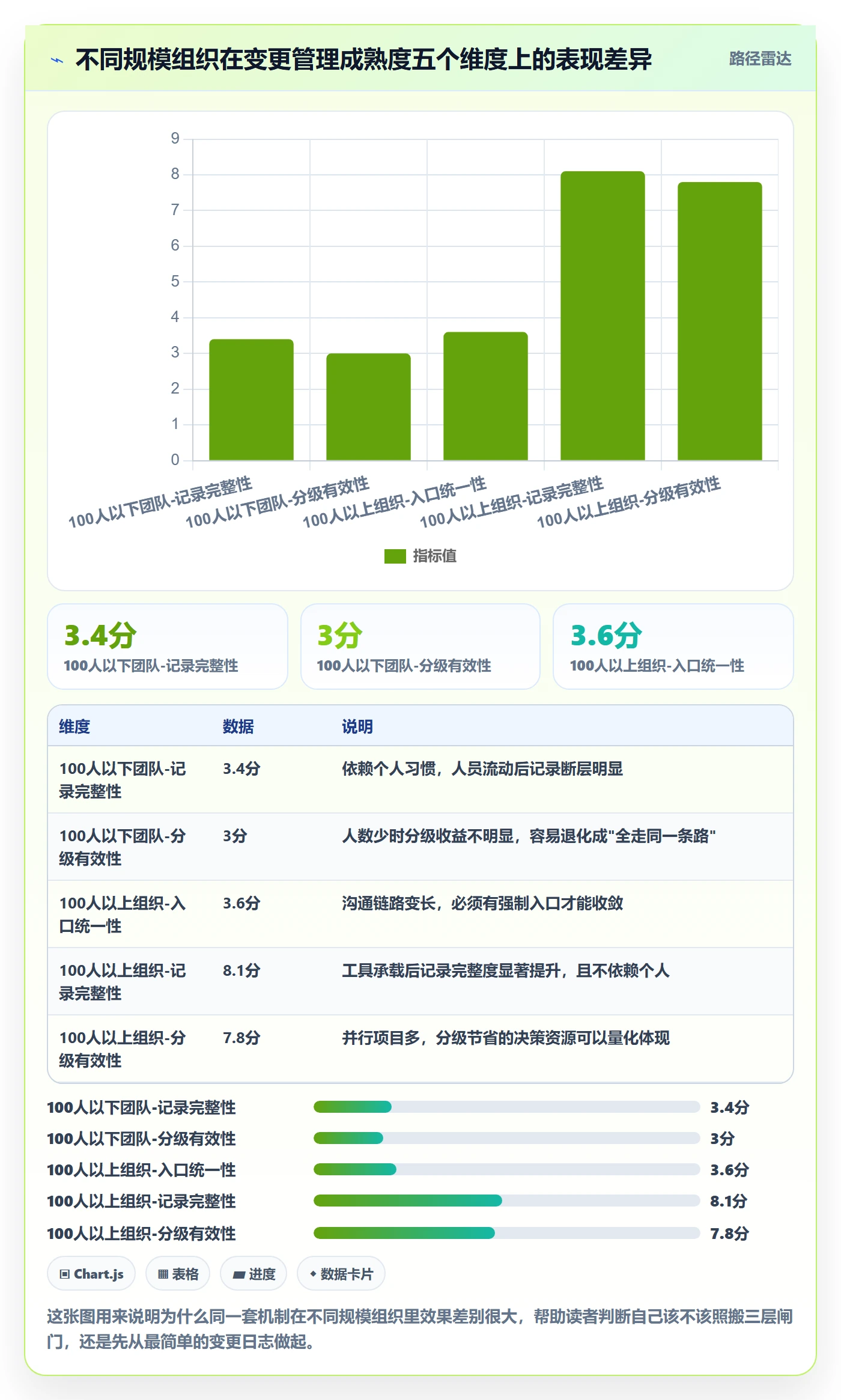The width and height of the screenshot is (841, 1400).
Task: Click the 数据卡片 chip diamond icon
Action: pos(313,1274)
